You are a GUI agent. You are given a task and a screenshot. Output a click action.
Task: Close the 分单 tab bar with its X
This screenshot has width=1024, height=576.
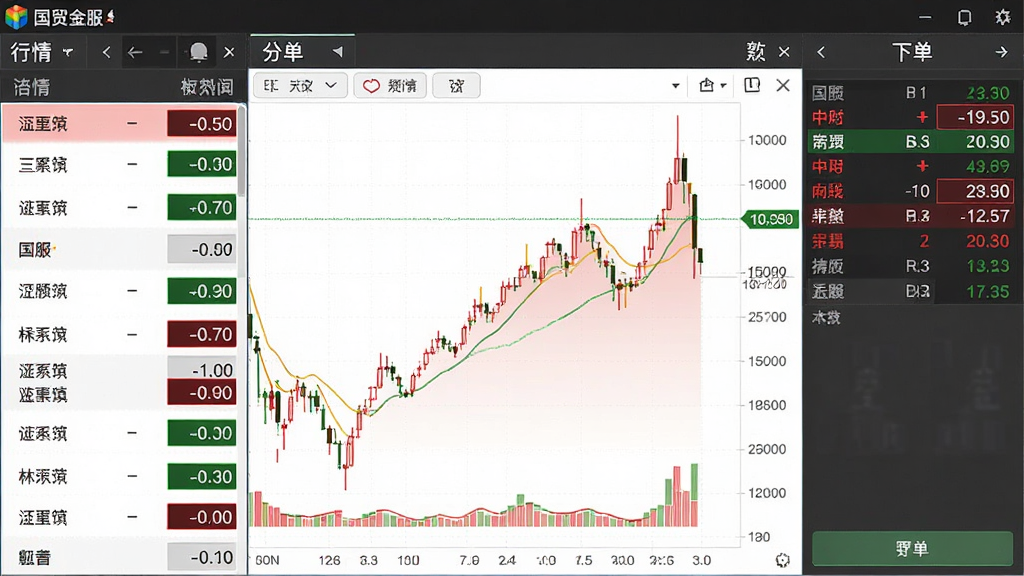pyautogui.click(x=784, y=52)
